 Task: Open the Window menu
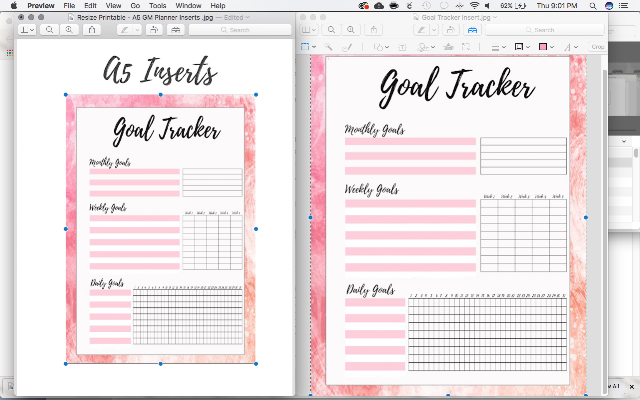(188, 5)
